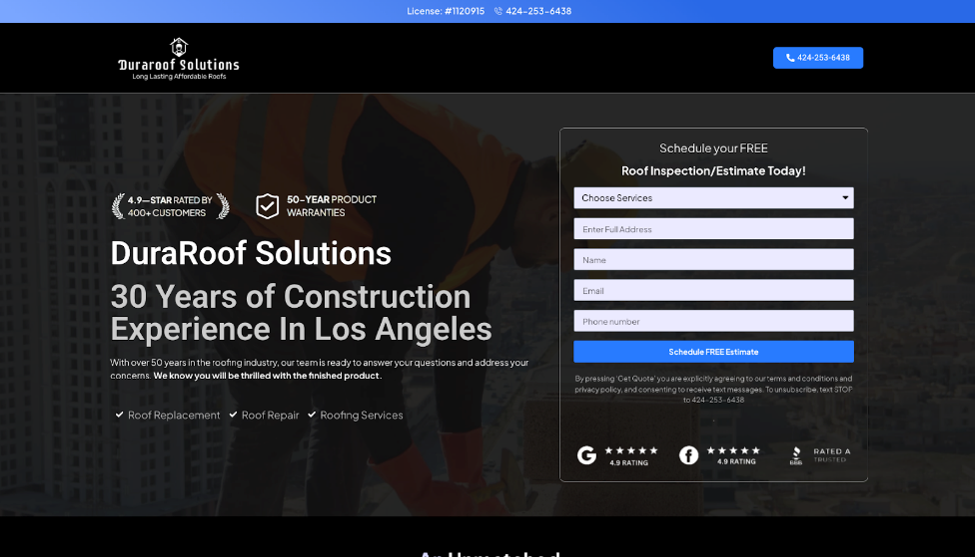The image size is (975, 557).
Task: Click checkmark beside Roof Replacement
Action: click(119, 415)
